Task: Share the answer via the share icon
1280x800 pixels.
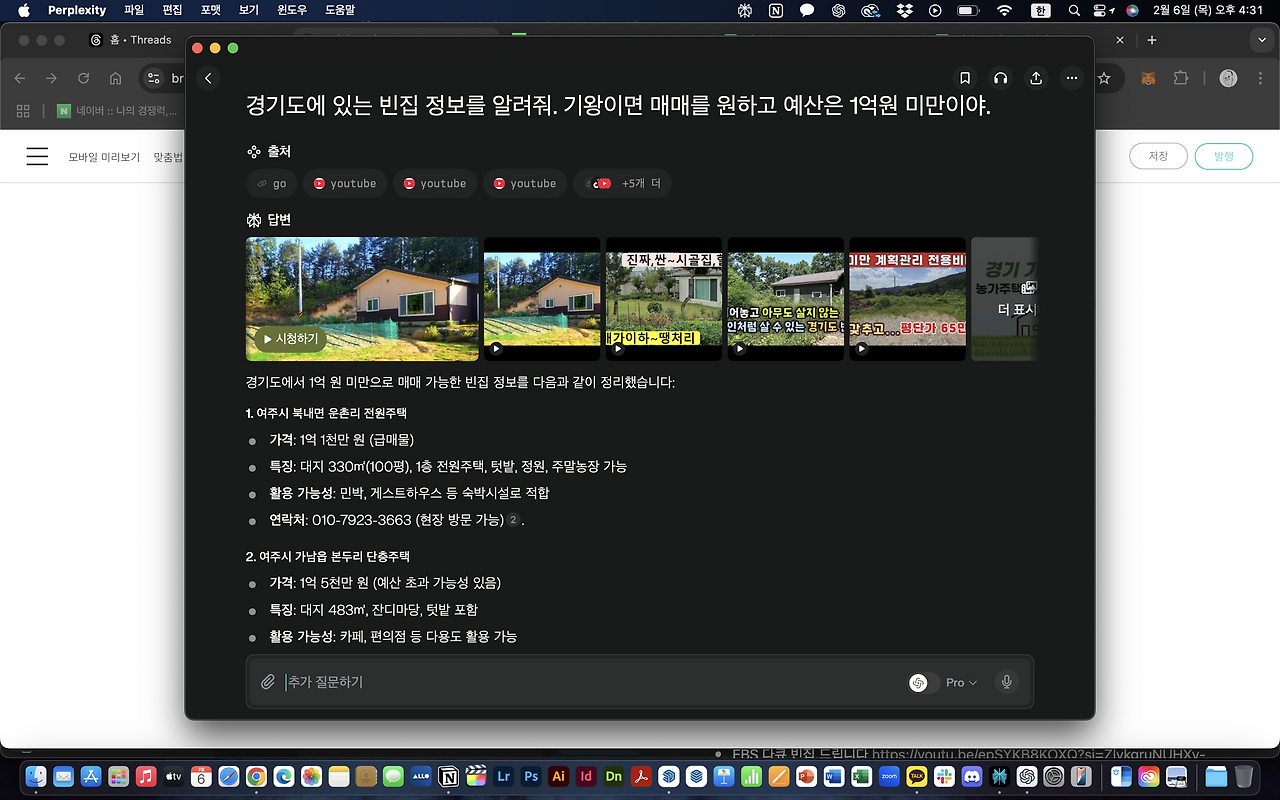Action: point(1036,77)
